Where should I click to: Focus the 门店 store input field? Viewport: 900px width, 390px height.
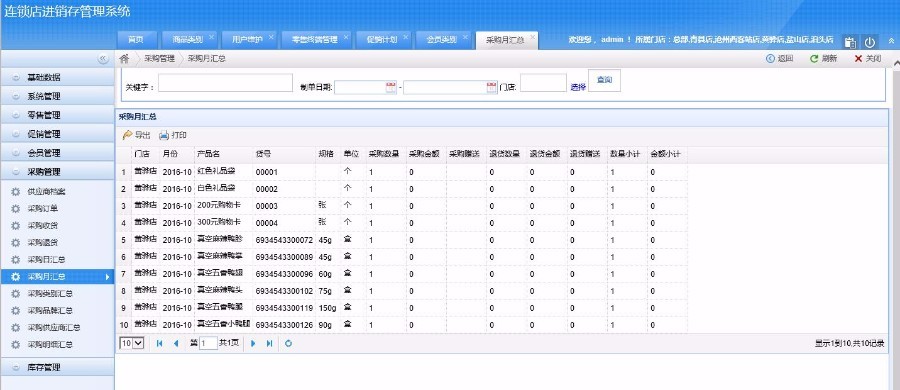click(544, 83)
